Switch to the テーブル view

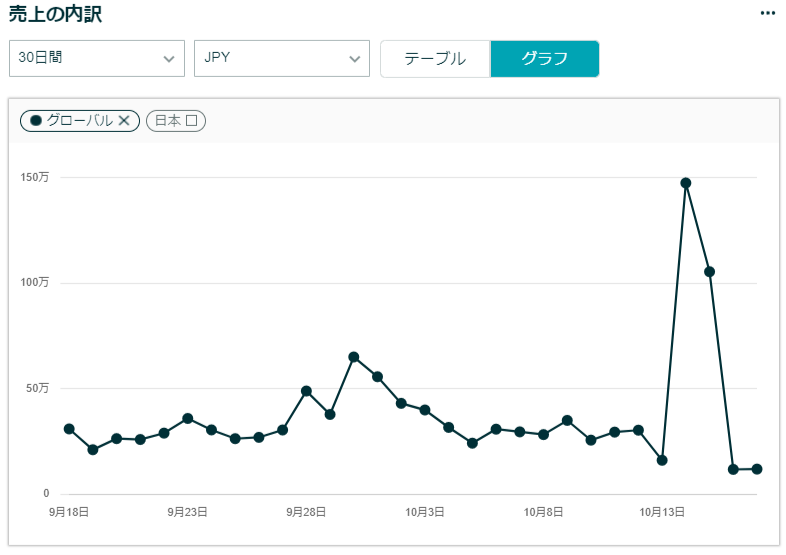(x=435, y=58)
